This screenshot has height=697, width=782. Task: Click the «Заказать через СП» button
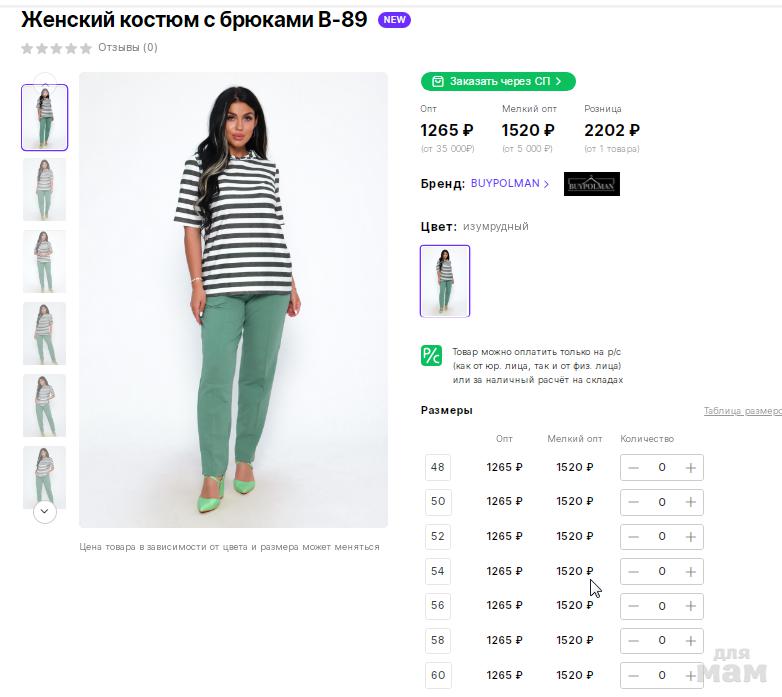coord(498,81)
